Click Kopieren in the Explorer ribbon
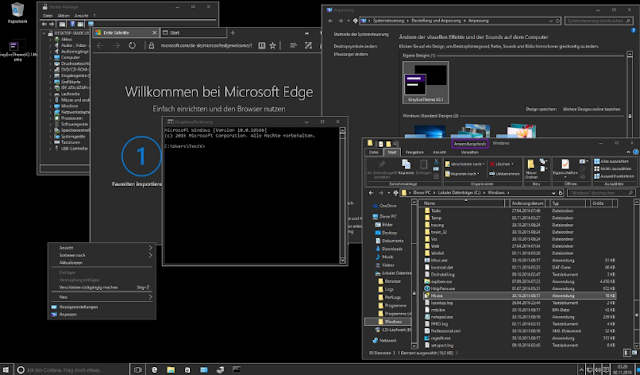 tap(406, 167)
